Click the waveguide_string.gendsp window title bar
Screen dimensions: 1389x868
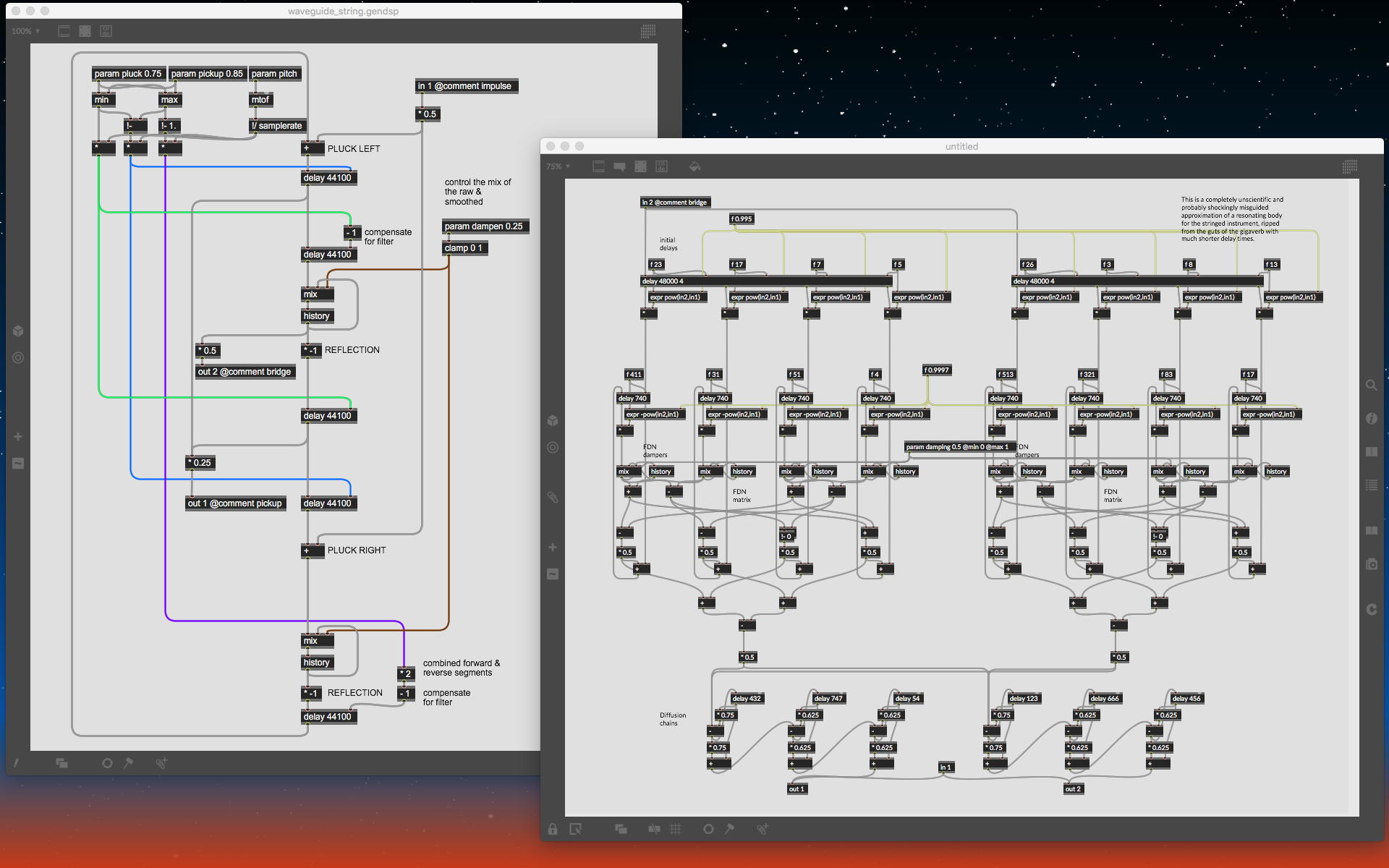pyautogui.click(x=343, y=11)
